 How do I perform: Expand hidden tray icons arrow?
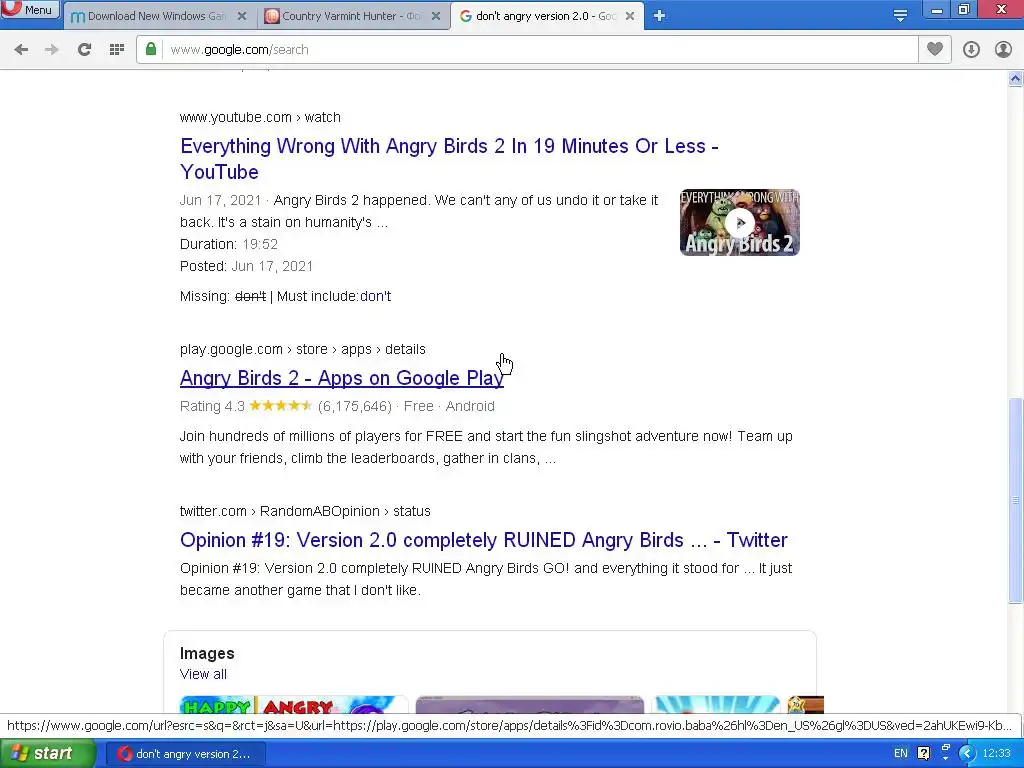(968, 754)
